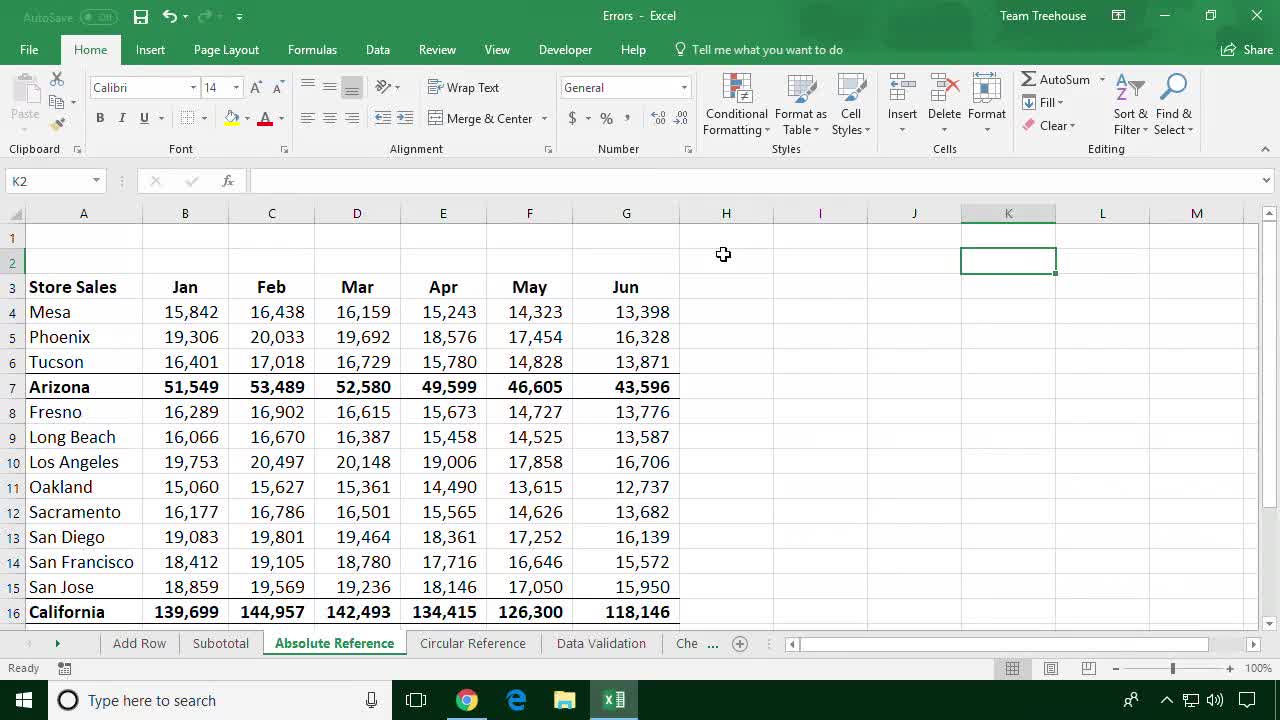This screenshot has height=720, width=1280.
Task: Select Normal view in status bar
Action: [x=1012, y=668]
